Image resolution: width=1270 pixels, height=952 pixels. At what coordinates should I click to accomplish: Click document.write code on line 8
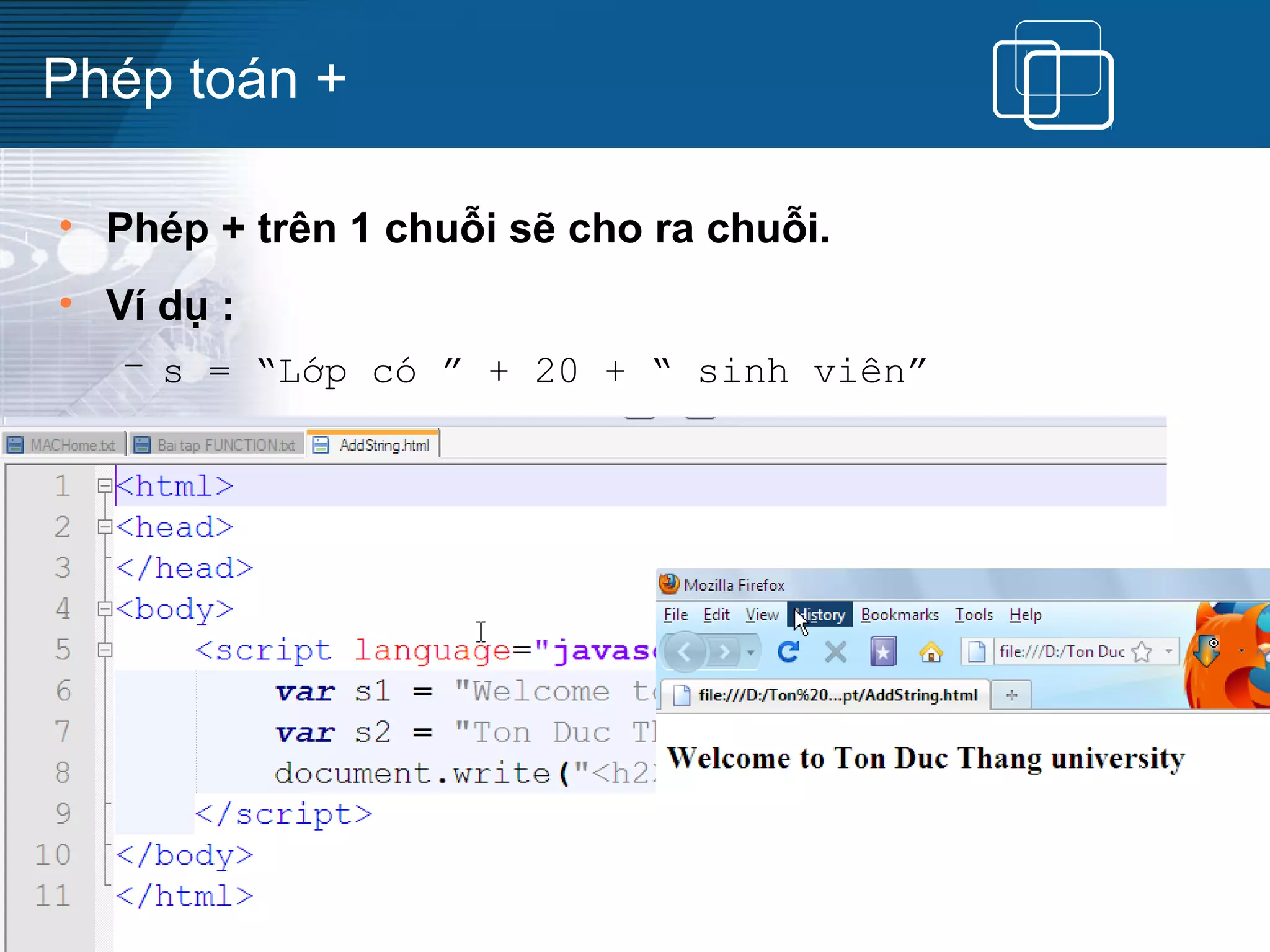(412, 773)
